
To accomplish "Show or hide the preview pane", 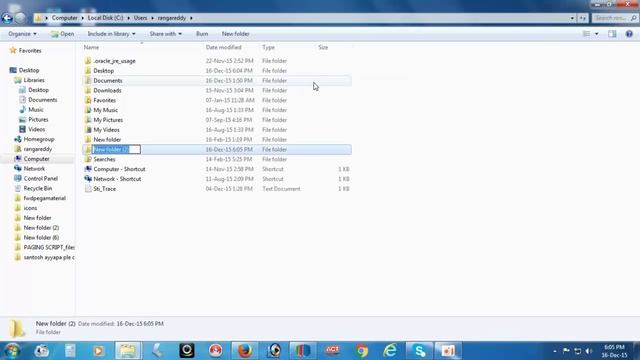I will (x=612, y=34).
